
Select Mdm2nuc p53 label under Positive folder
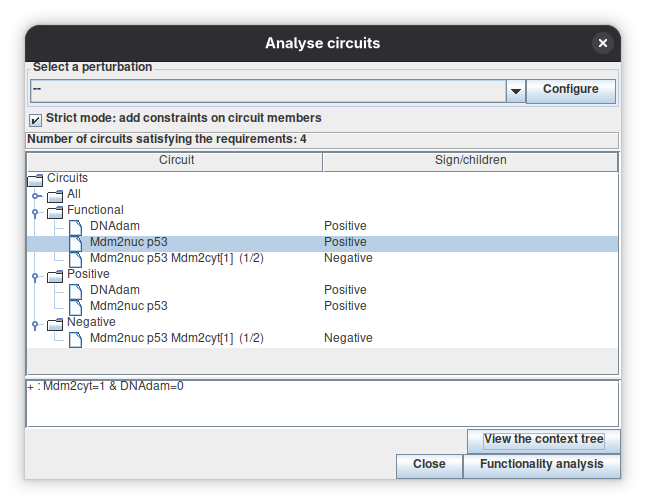(x=129, y=306)
